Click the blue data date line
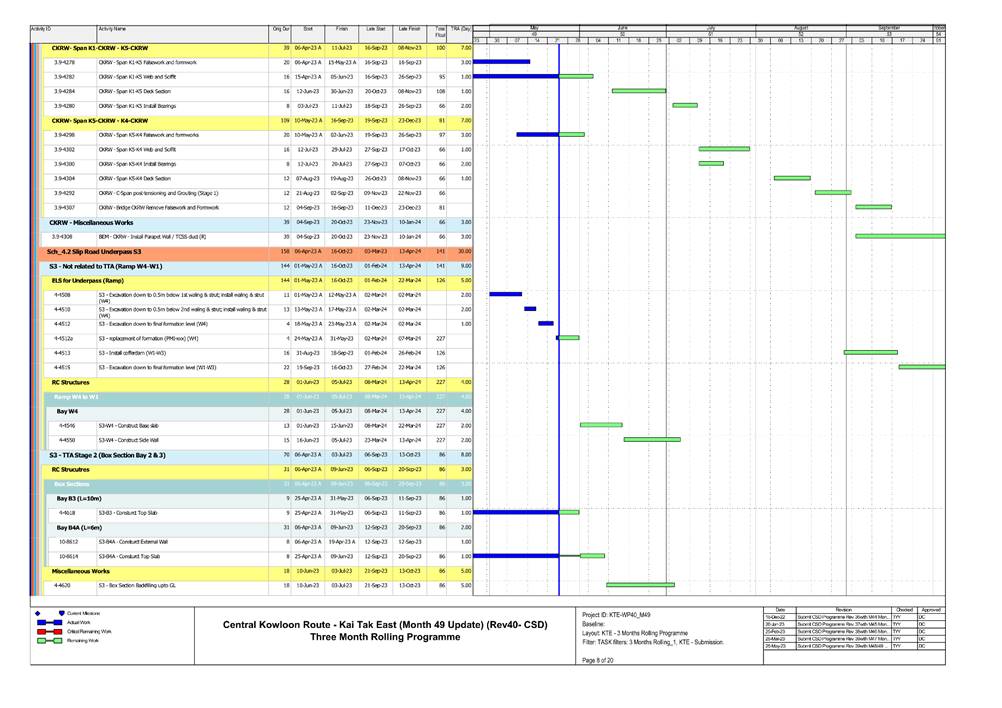The image size is (1002, 708). click(x=558, y=300)
